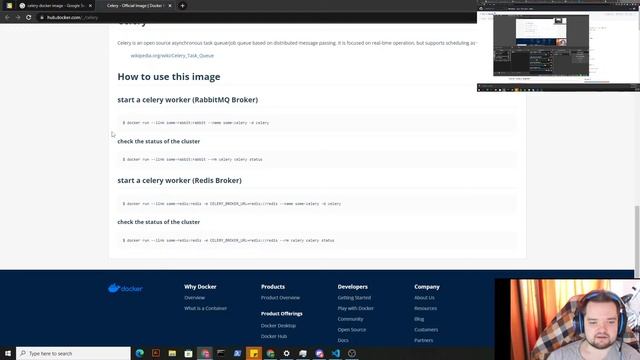Click the RabbitMQ docker run --name some-celery command

coord(196,123)
